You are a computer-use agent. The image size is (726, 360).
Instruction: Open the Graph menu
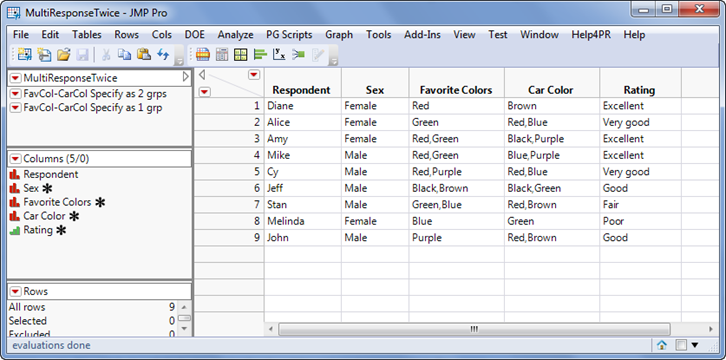coord(339,35)
